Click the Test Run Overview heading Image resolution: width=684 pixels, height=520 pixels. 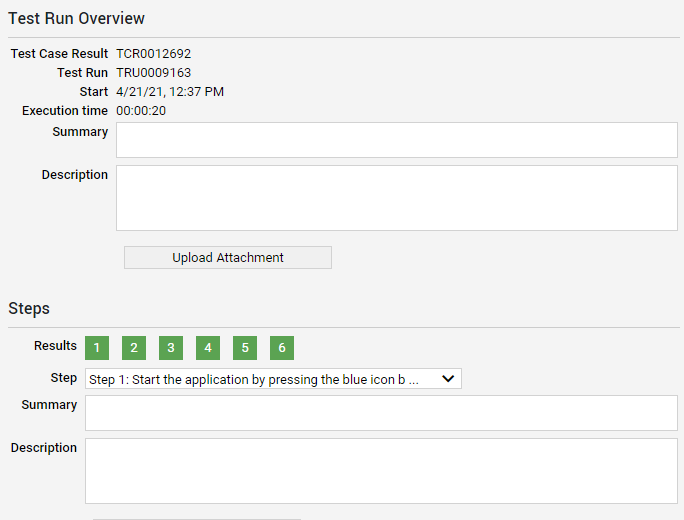click(77, 19)
